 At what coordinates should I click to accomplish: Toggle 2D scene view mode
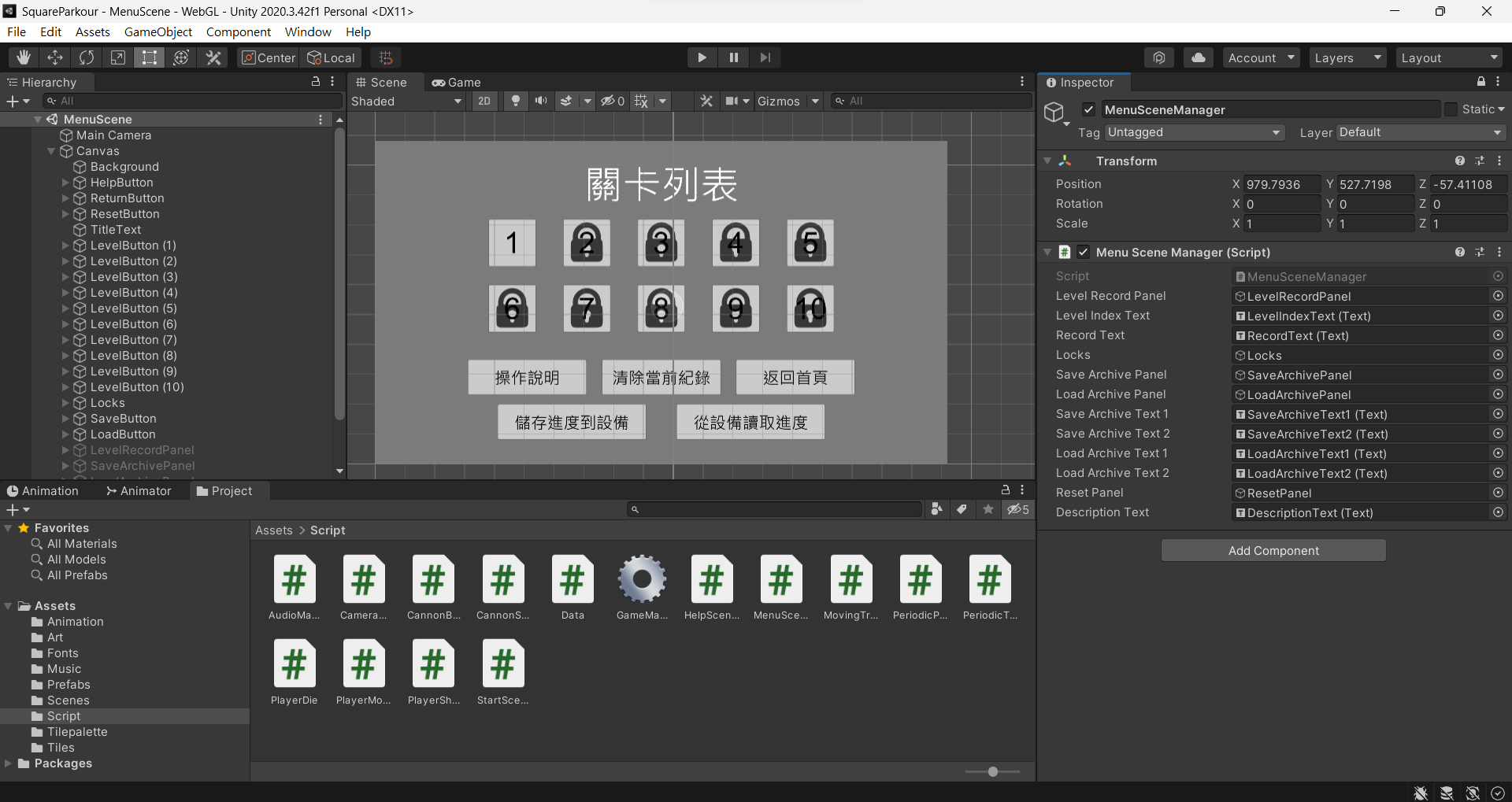[484, 101]
